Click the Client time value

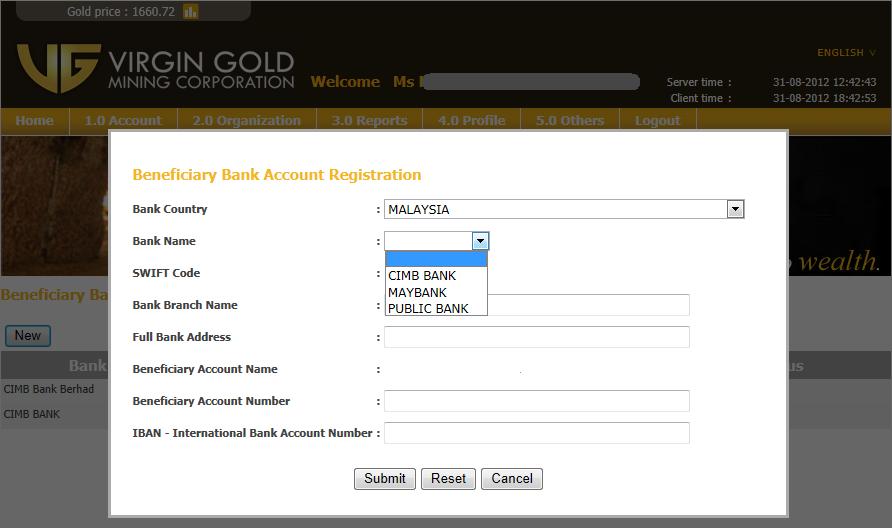point(824,98)
